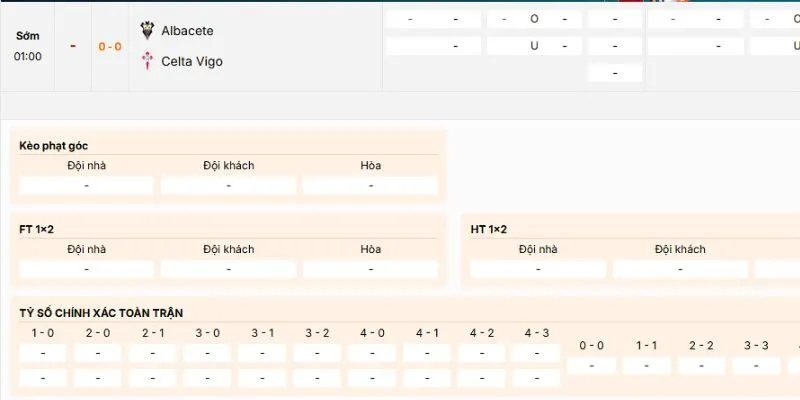Choose Đội khách odds in FT 1×2

coord(228,269)
